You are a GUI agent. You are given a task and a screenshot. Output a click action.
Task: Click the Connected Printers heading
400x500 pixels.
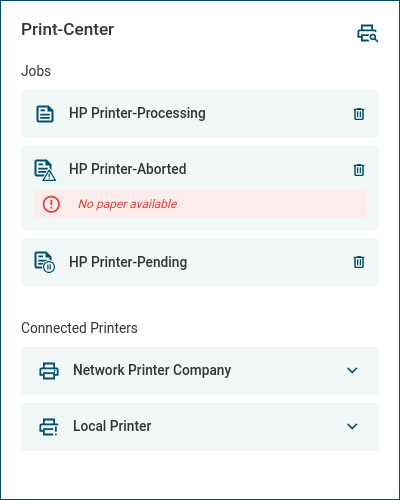[x=79, y=328]
